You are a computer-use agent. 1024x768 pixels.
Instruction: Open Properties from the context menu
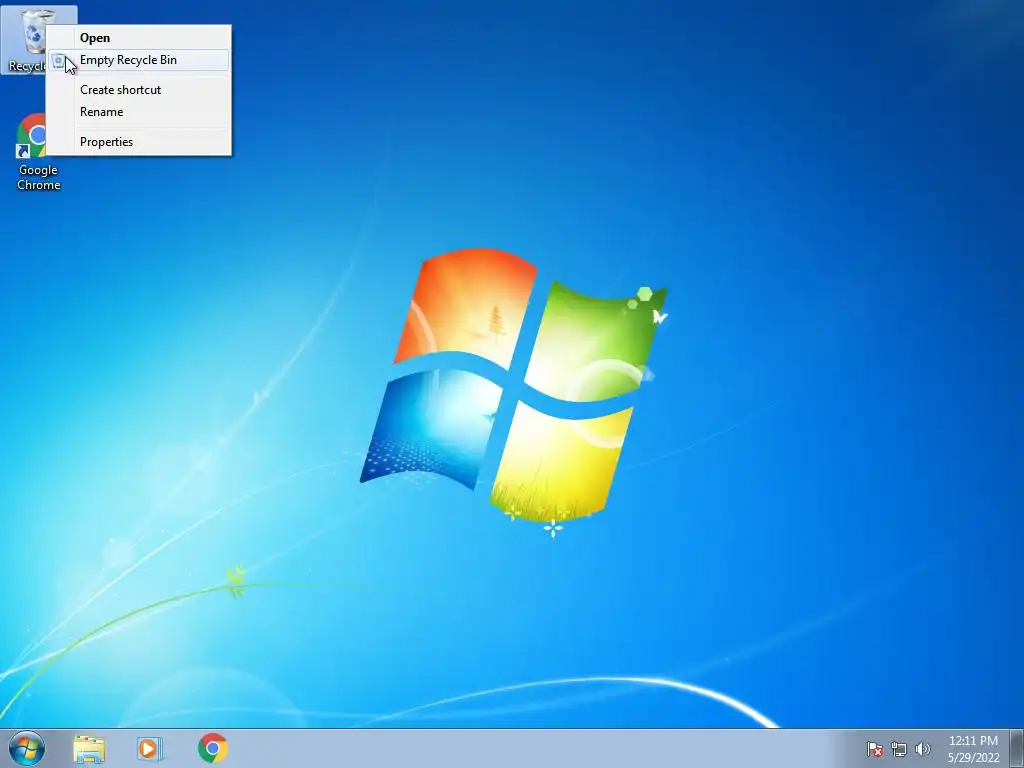click(x=138, y=142)
